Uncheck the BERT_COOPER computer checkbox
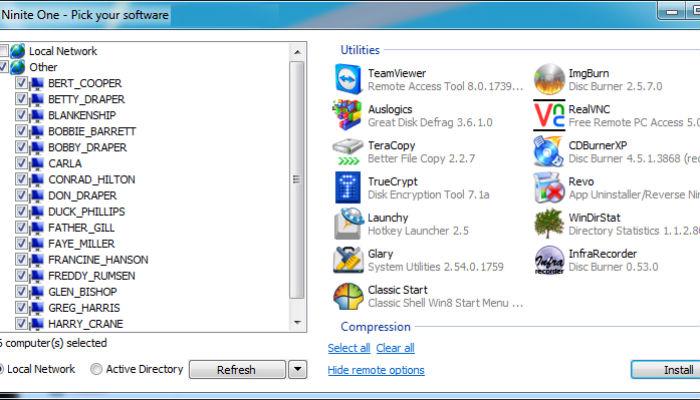The width and height of the screenshot is (700, 400). click(21, 83)
